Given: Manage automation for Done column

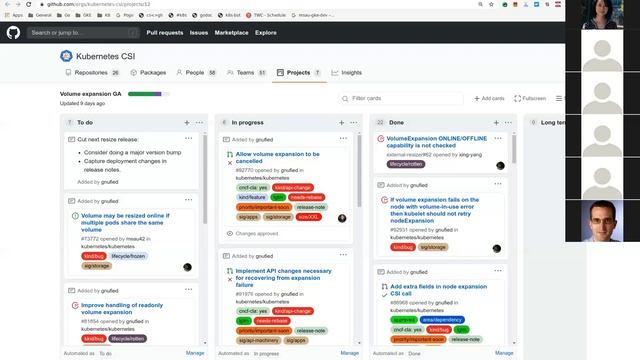Looking at the screenshot, I should (504, 353).
